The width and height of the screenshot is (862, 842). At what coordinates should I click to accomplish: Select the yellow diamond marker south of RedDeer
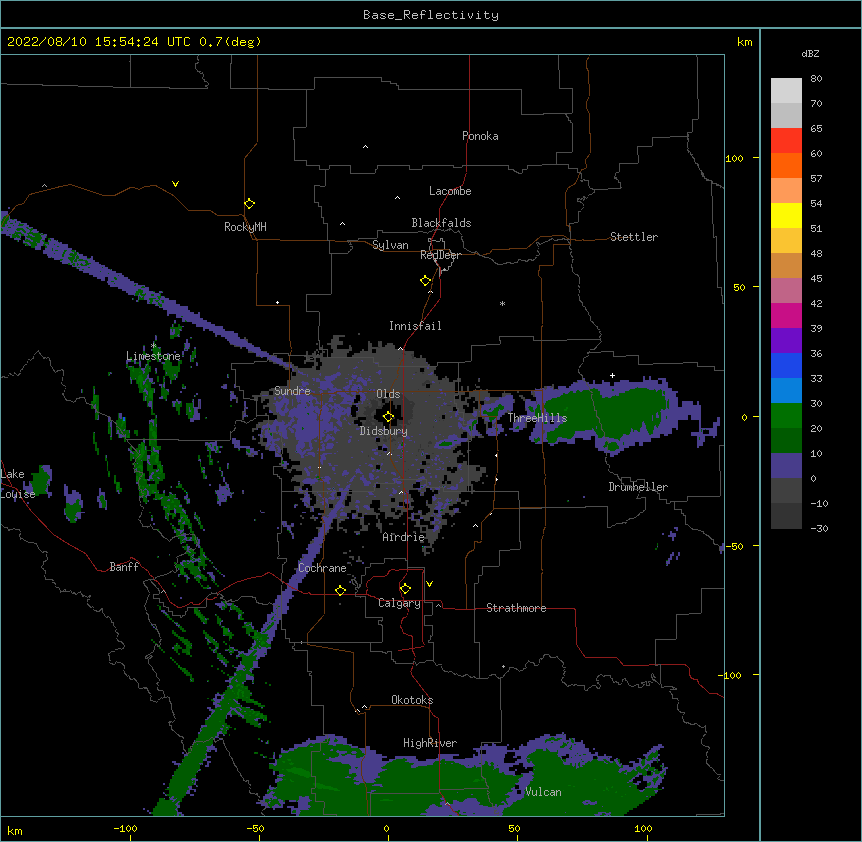(426, 281)
